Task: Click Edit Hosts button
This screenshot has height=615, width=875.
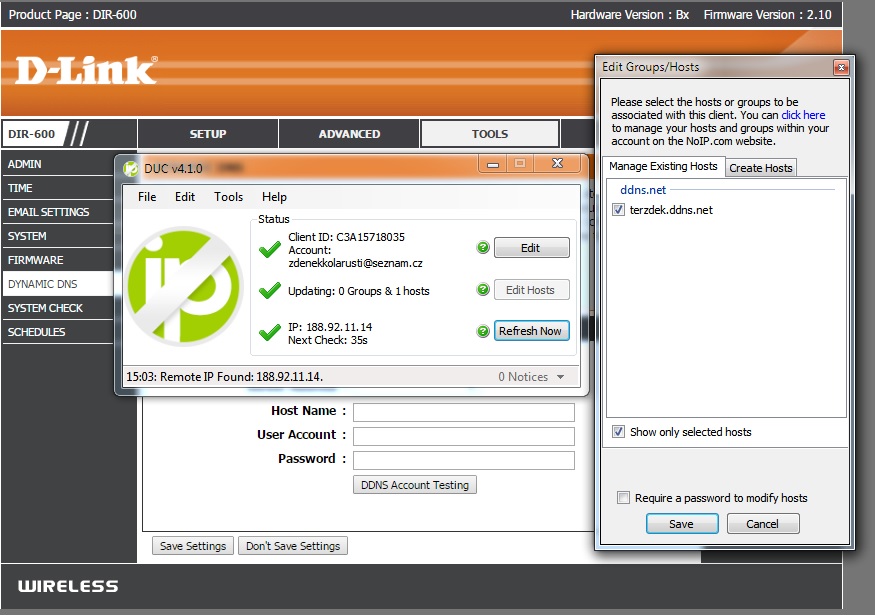Action: click(x=531, y=290)
